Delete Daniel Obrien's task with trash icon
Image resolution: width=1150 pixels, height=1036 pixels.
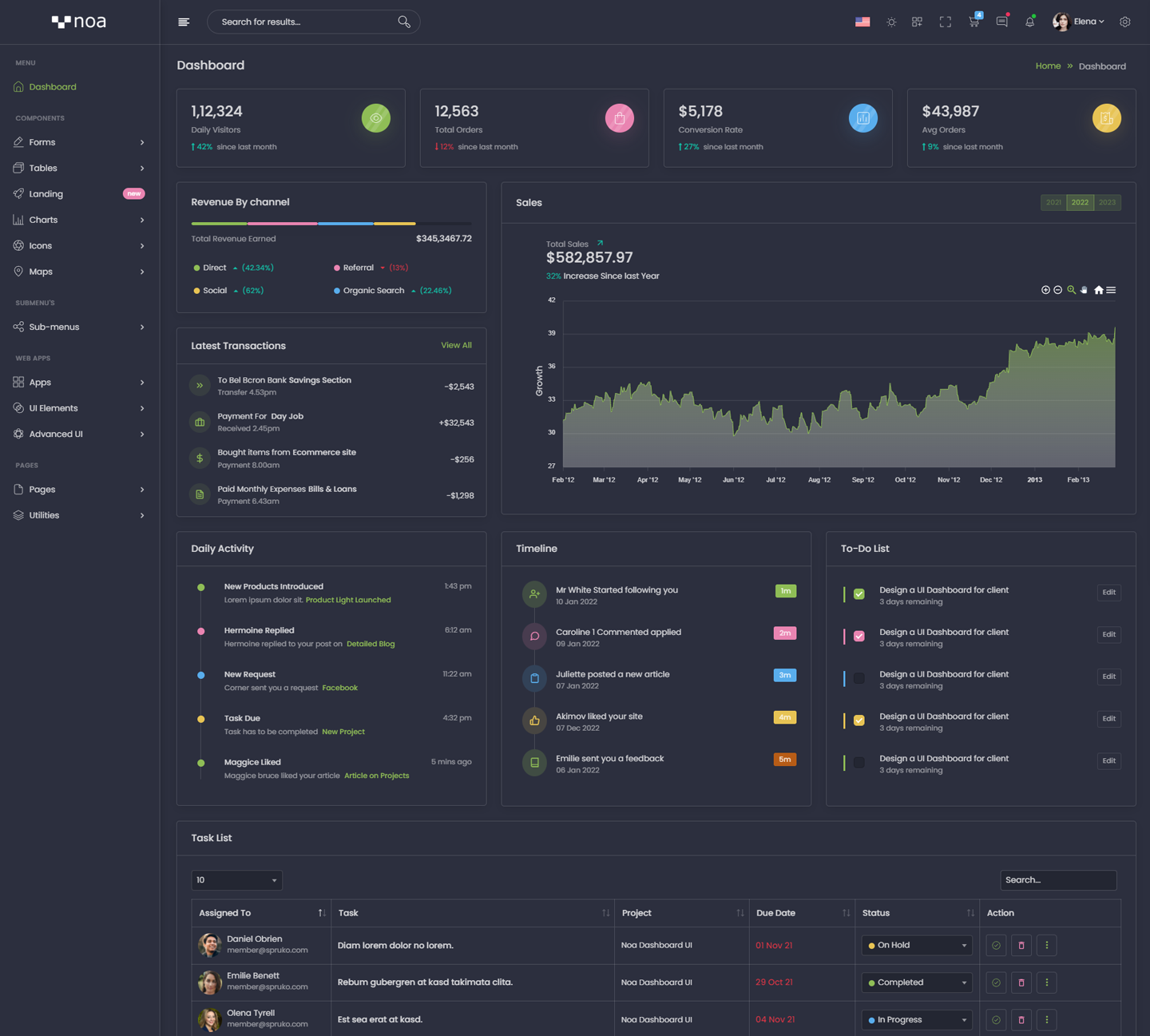pos(1021,946)
